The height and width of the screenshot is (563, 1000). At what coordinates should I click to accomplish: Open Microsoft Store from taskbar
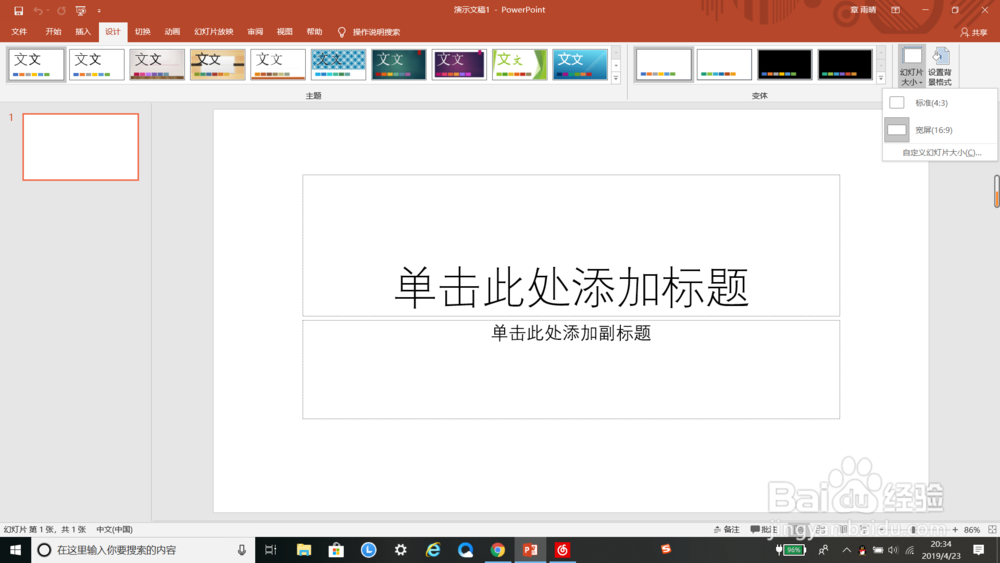point(336,550)
